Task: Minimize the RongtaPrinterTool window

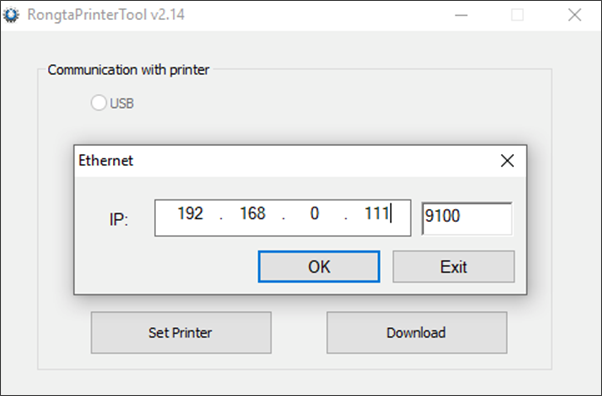Action: click(x=461, y=15)
